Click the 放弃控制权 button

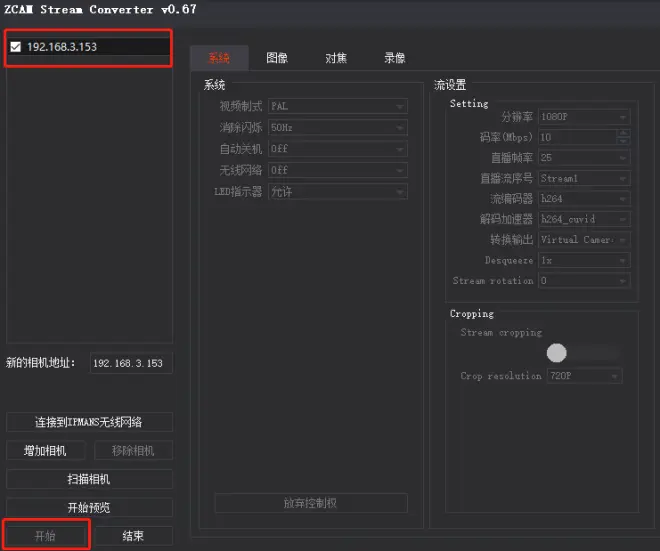pyautogui.click(x=311, y=503)
